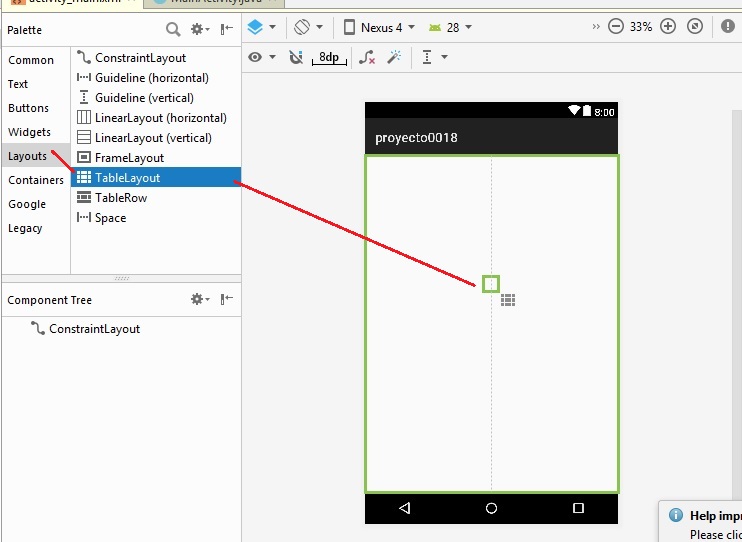The width and height of the screenshot is (742, 542).
Task: Select the Widgets palette category
Action: tap(29, 132)
